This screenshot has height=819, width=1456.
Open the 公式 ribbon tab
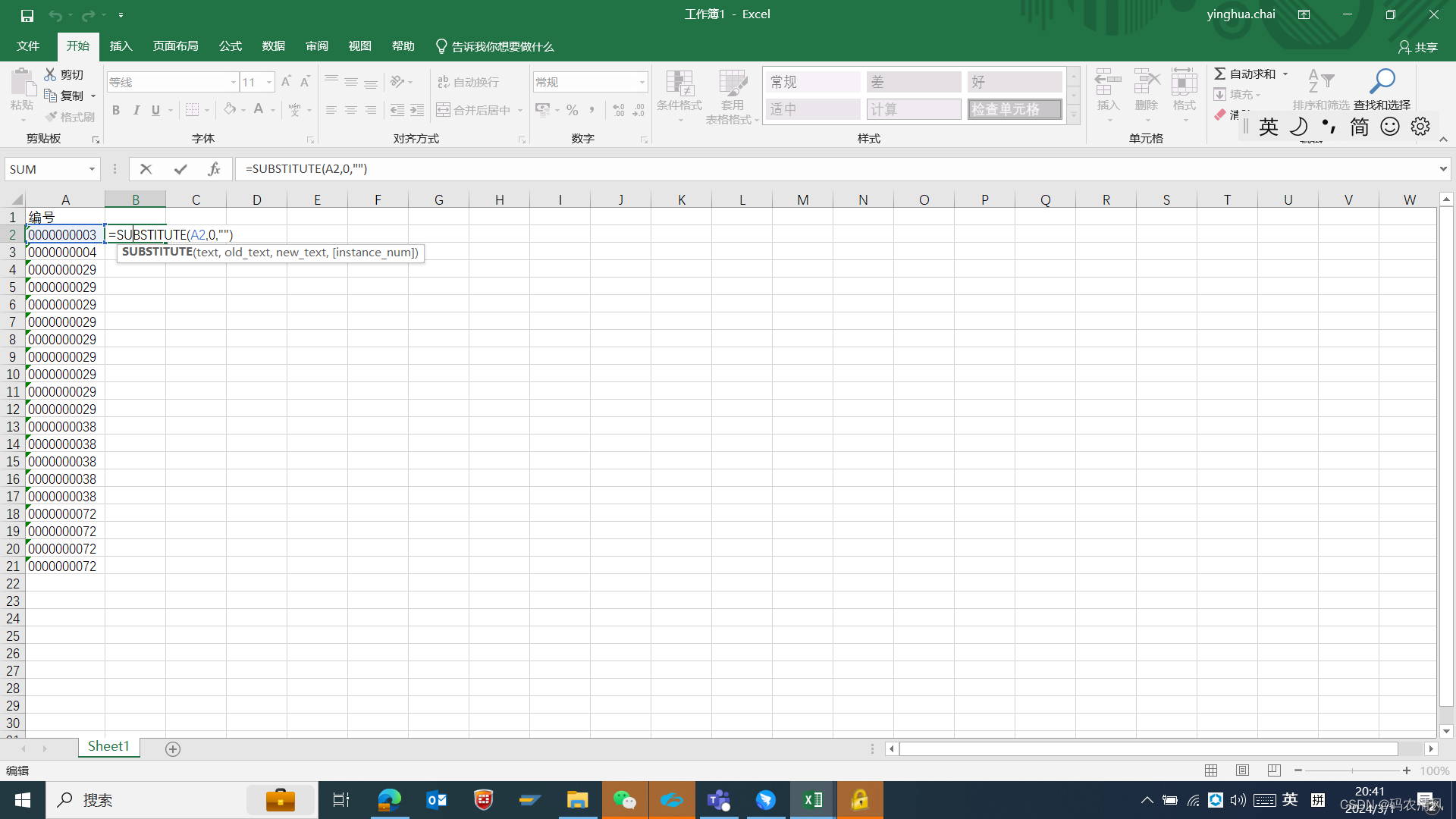click(230, 46)
